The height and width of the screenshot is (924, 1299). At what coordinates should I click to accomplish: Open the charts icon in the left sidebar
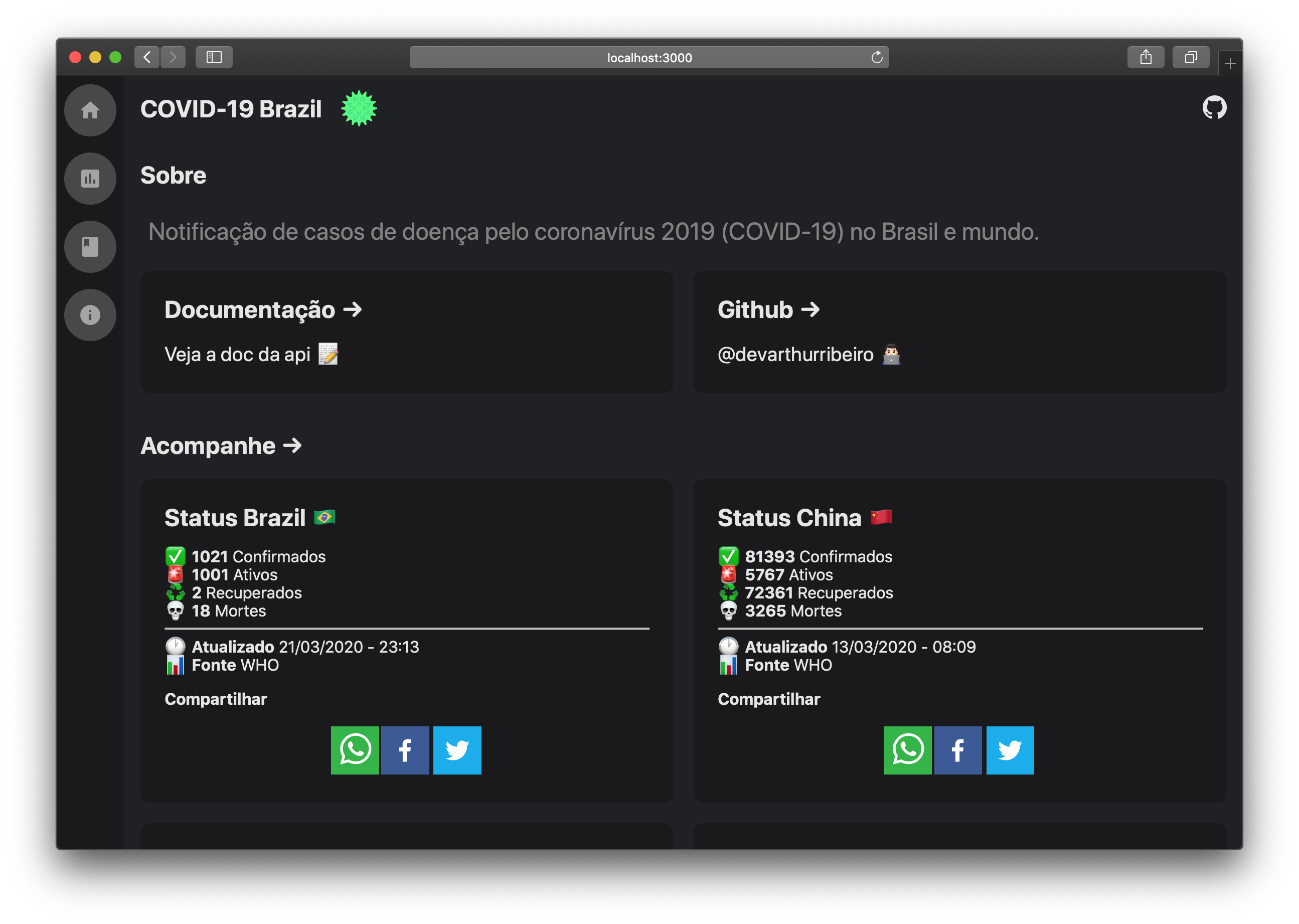coord(90,179)
